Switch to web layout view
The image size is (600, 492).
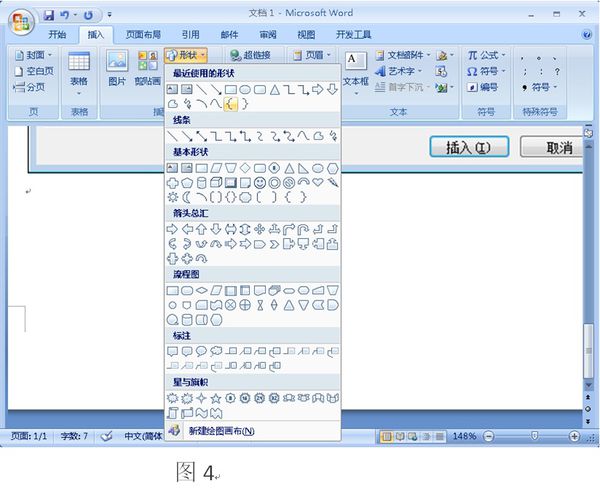pos(412,437)
